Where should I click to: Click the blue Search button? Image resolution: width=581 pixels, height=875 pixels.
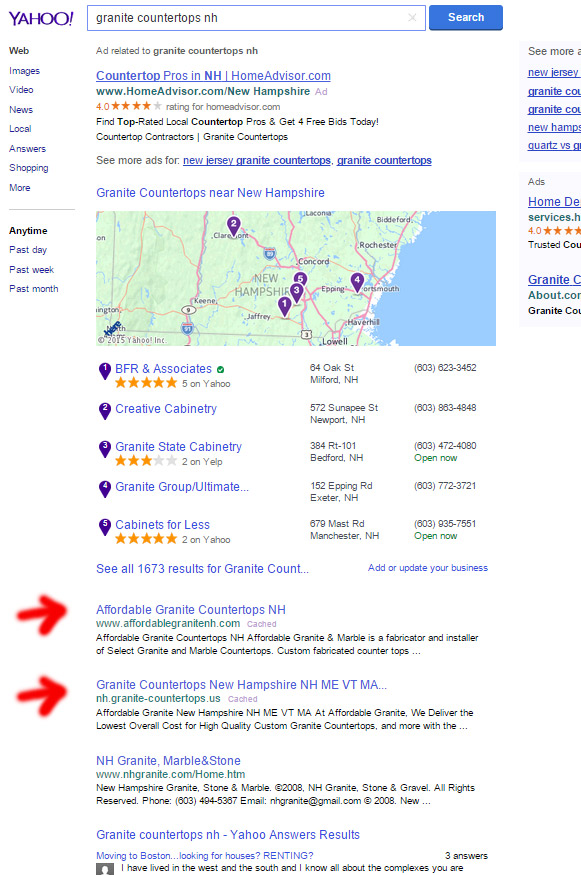click(465, 17)
